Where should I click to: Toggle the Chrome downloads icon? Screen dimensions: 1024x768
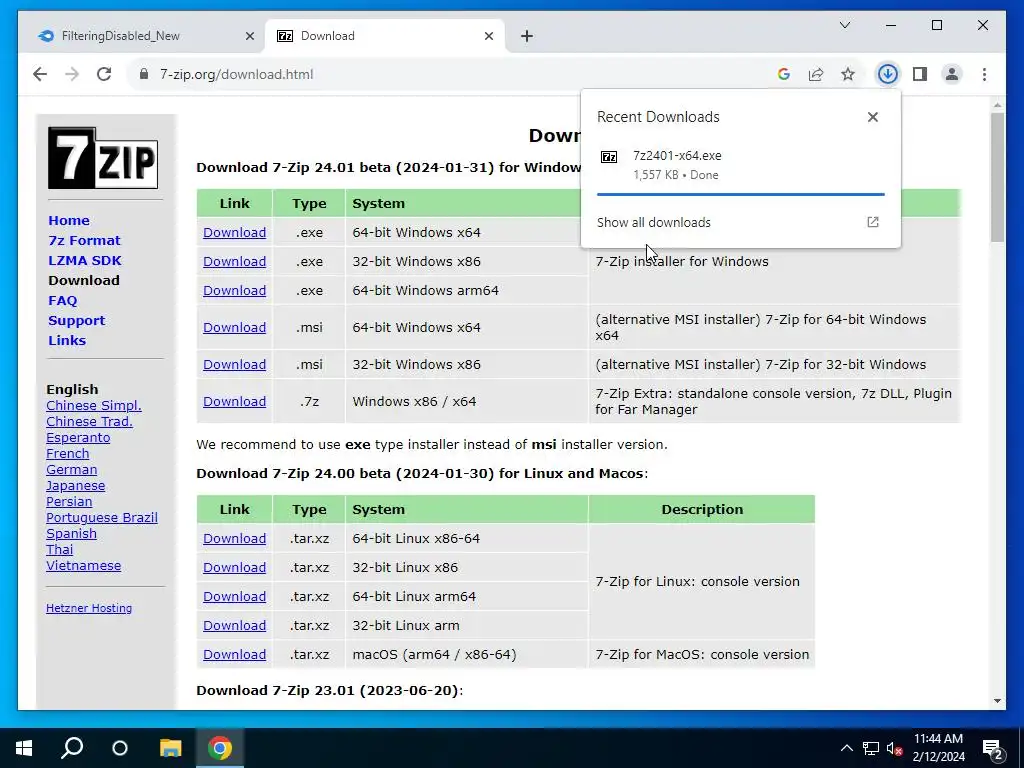(x=887, y=74)
